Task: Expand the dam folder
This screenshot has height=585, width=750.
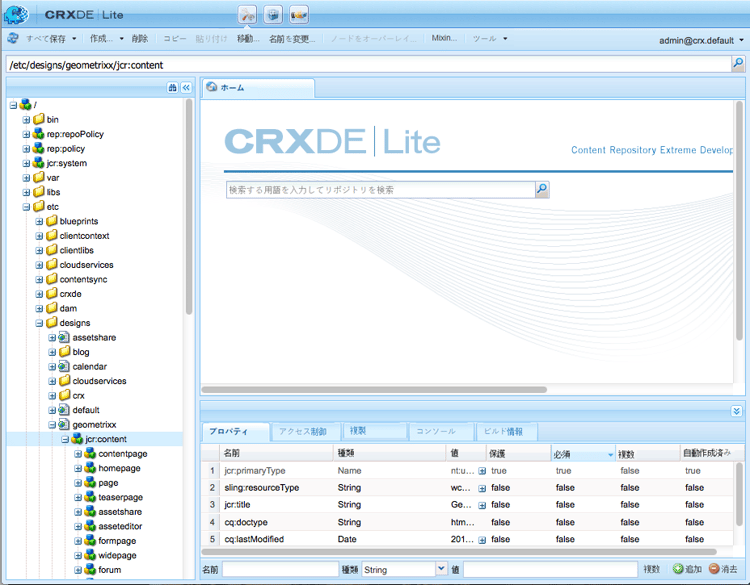Action: click(x=39, y=309)
